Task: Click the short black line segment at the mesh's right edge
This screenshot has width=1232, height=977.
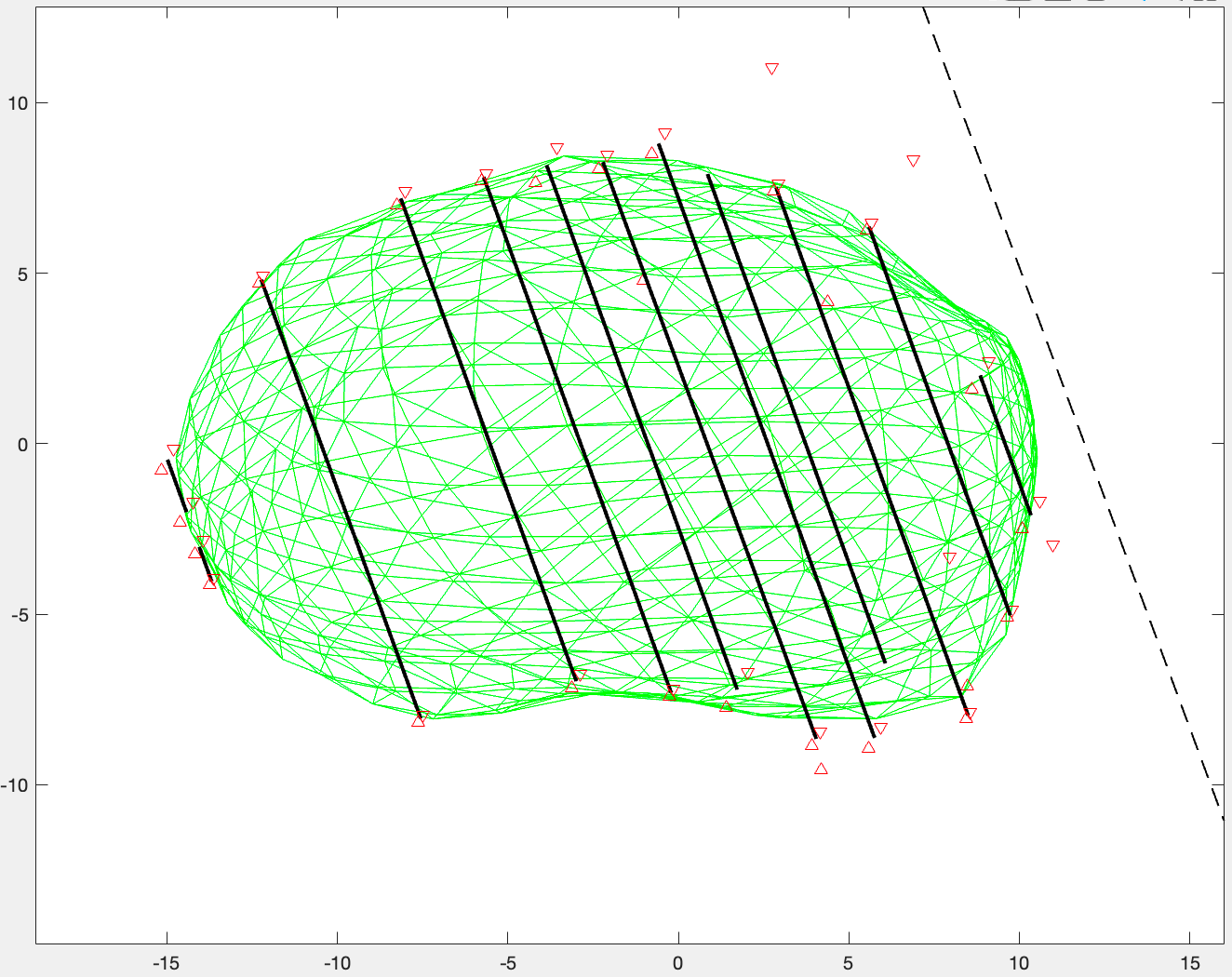Action: click(1006, 445)
